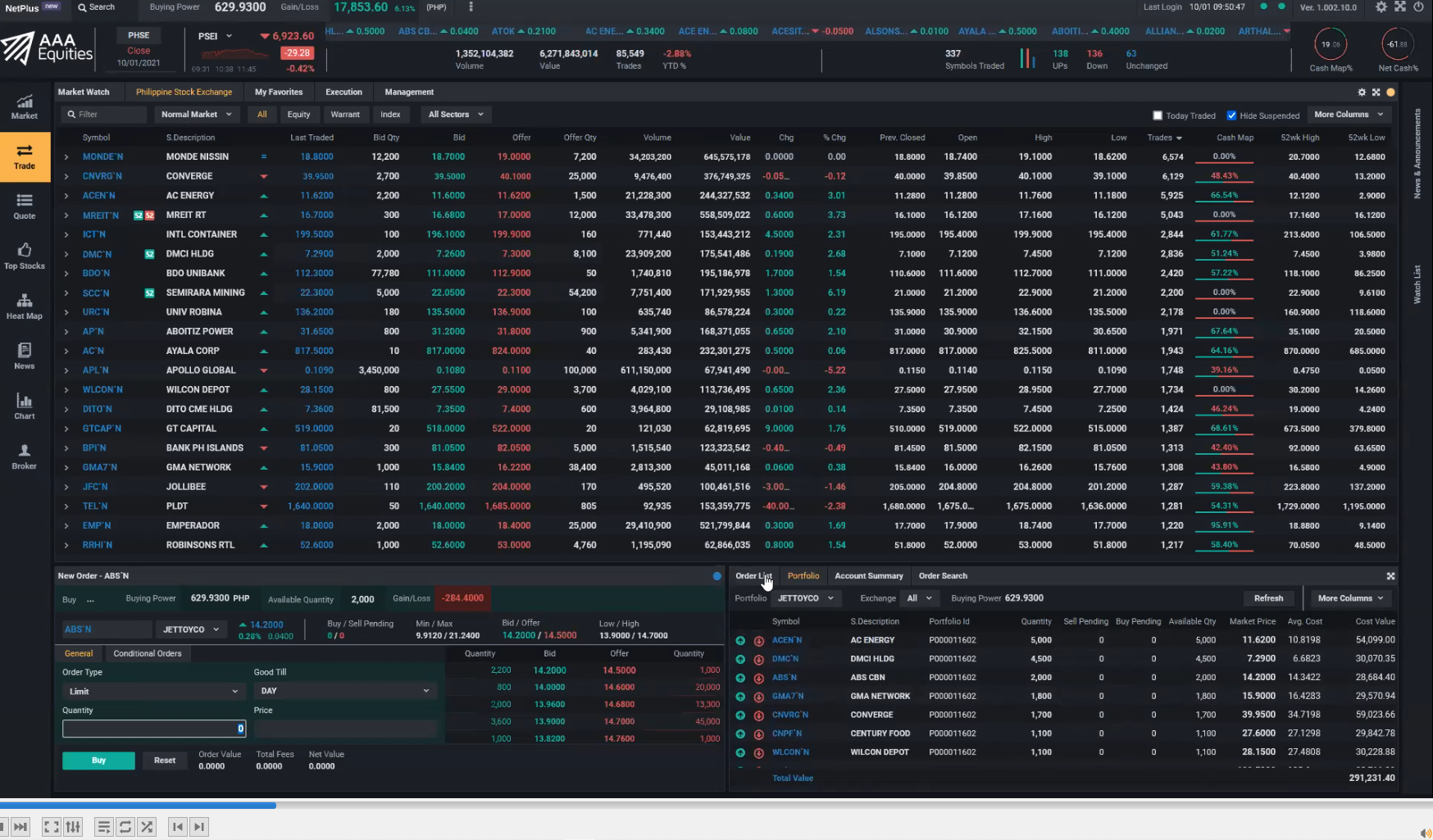Expand the JFC'N row

pyautogui.click(x=66, y=487)
